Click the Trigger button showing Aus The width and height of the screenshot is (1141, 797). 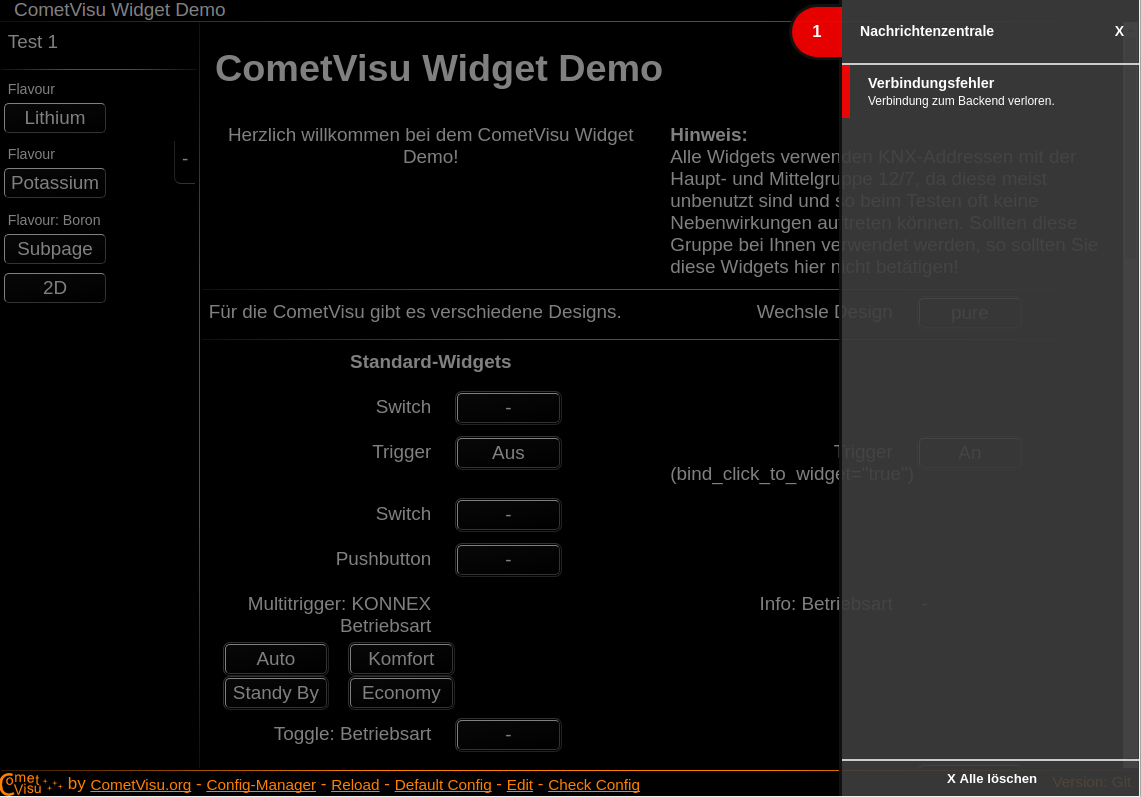(x=508, y=453)
